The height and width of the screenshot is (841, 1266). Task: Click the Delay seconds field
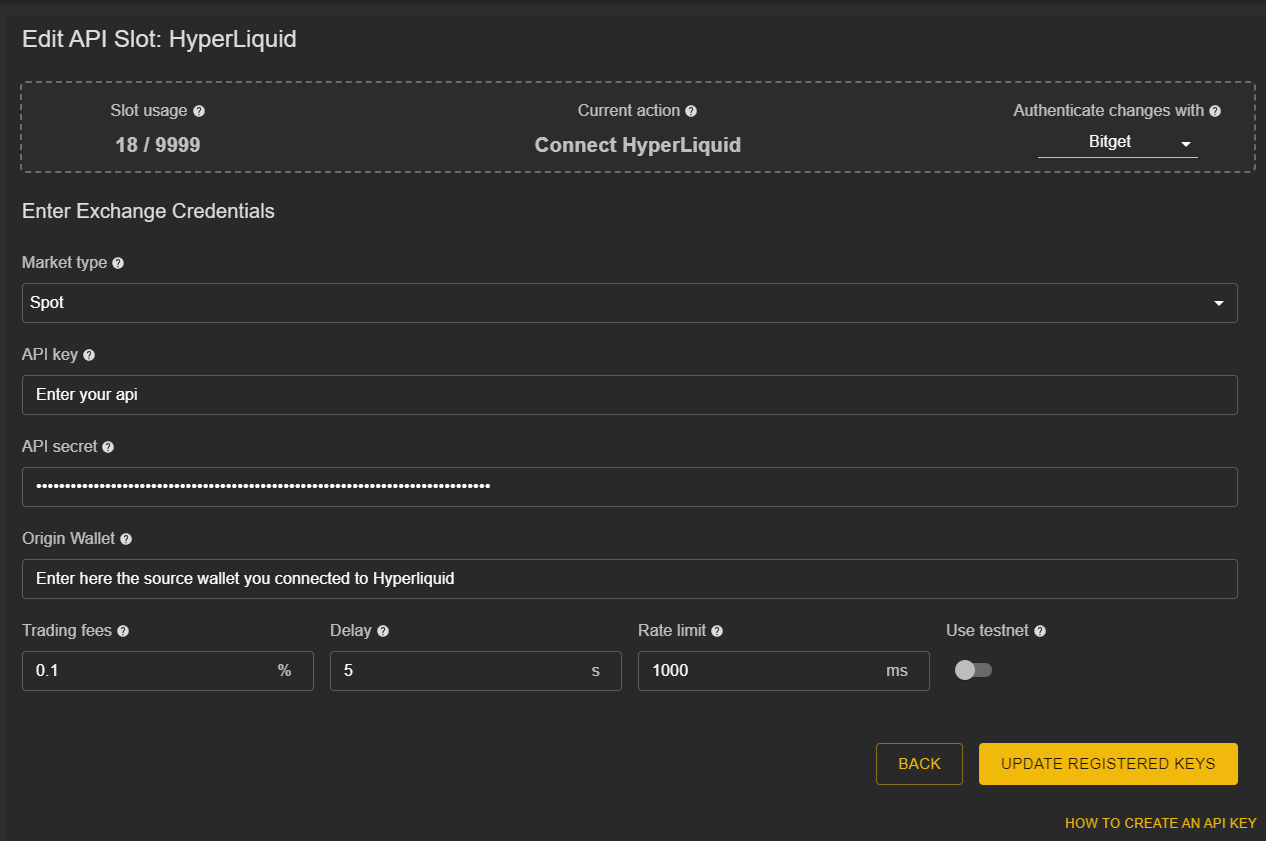pos(476,671)
